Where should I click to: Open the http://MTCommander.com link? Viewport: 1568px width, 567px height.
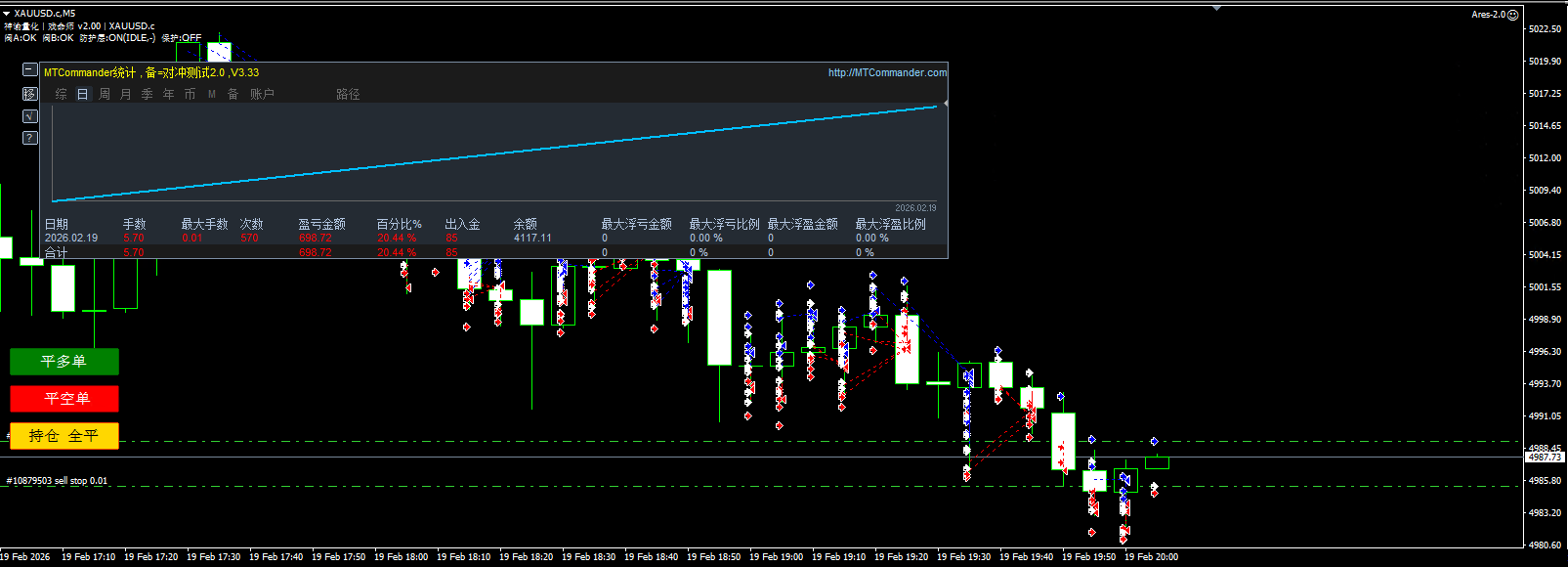point(887,72)
